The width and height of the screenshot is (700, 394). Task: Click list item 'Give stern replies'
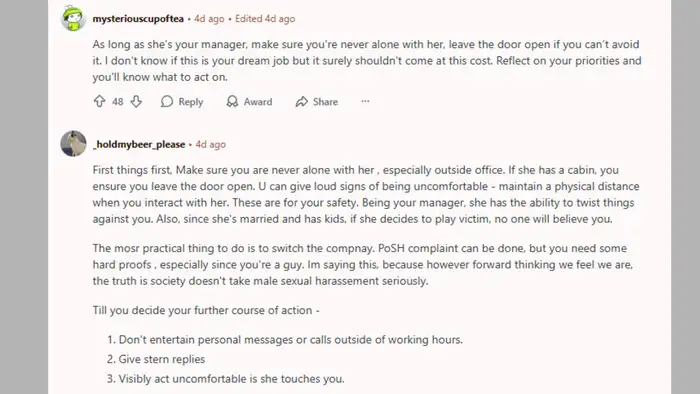click(156, 359)
